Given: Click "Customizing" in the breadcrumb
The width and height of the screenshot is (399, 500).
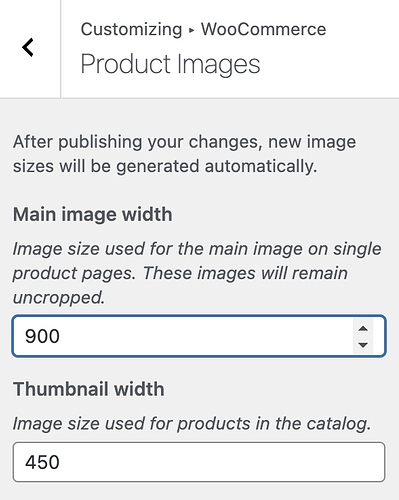Looking at the screenshot, I should (x=131, y=29).
